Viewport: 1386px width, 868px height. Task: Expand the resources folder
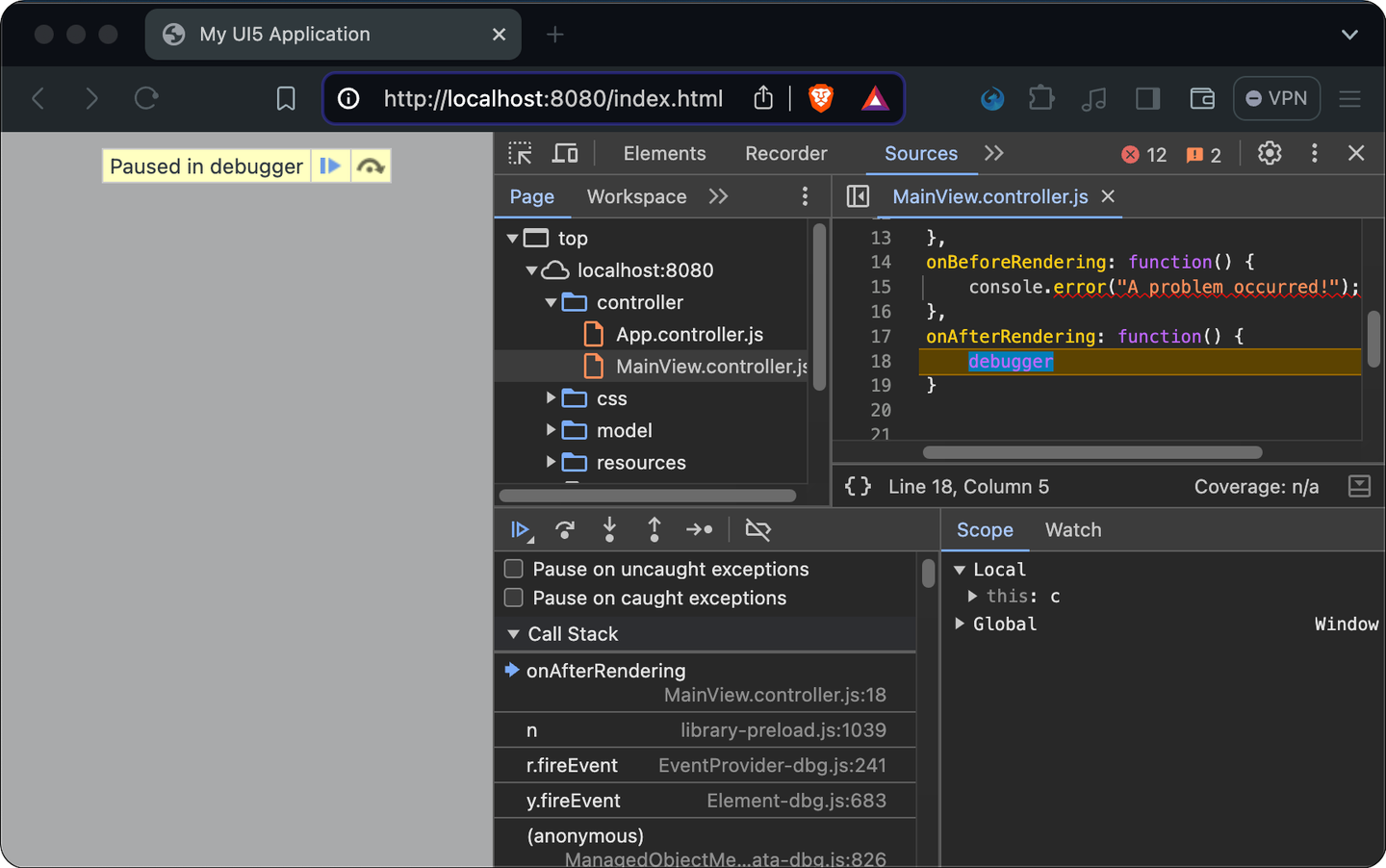(x=551, y=462)
